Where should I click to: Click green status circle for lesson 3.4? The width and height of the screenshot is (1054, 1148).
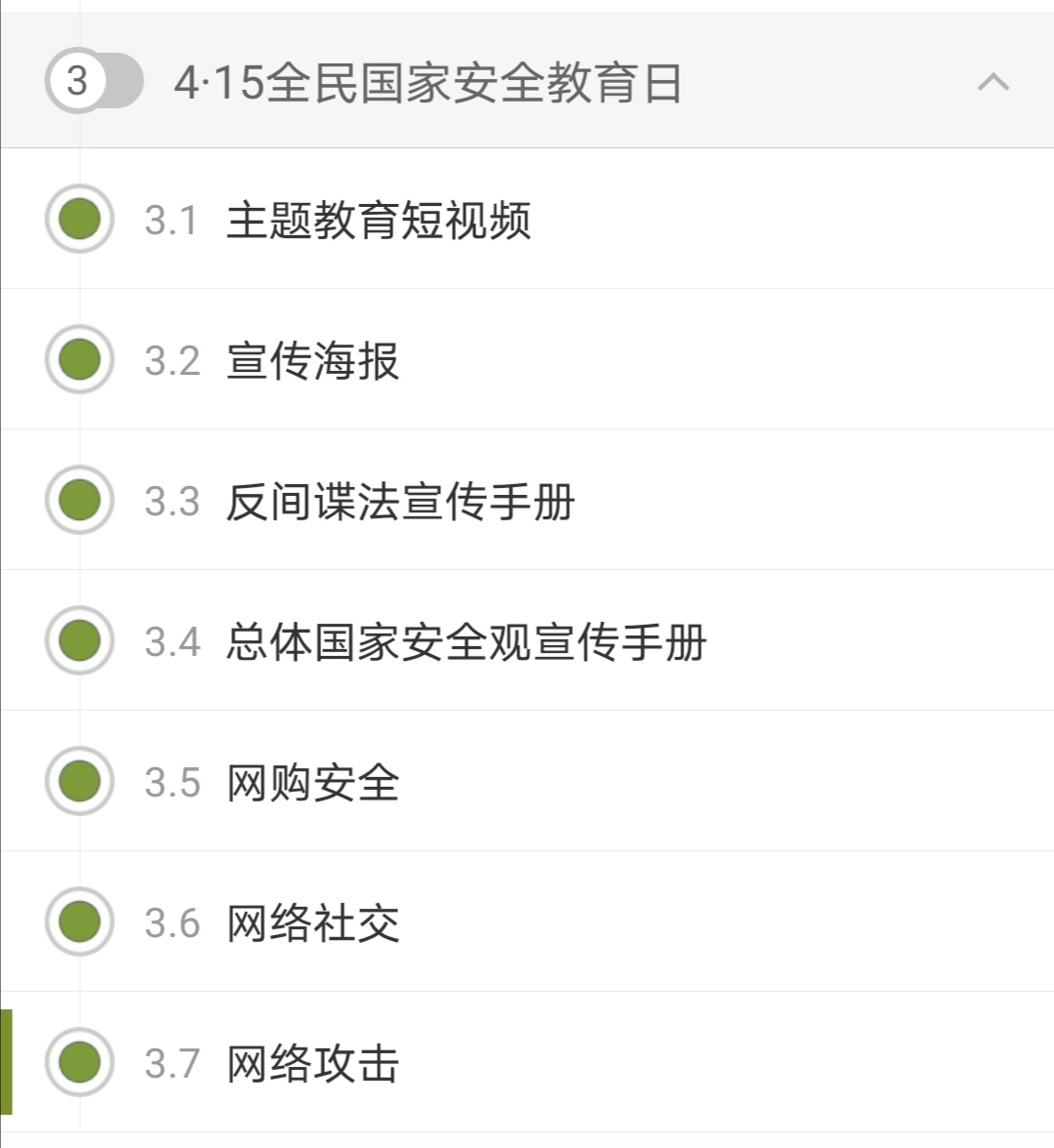click(79, 640)
